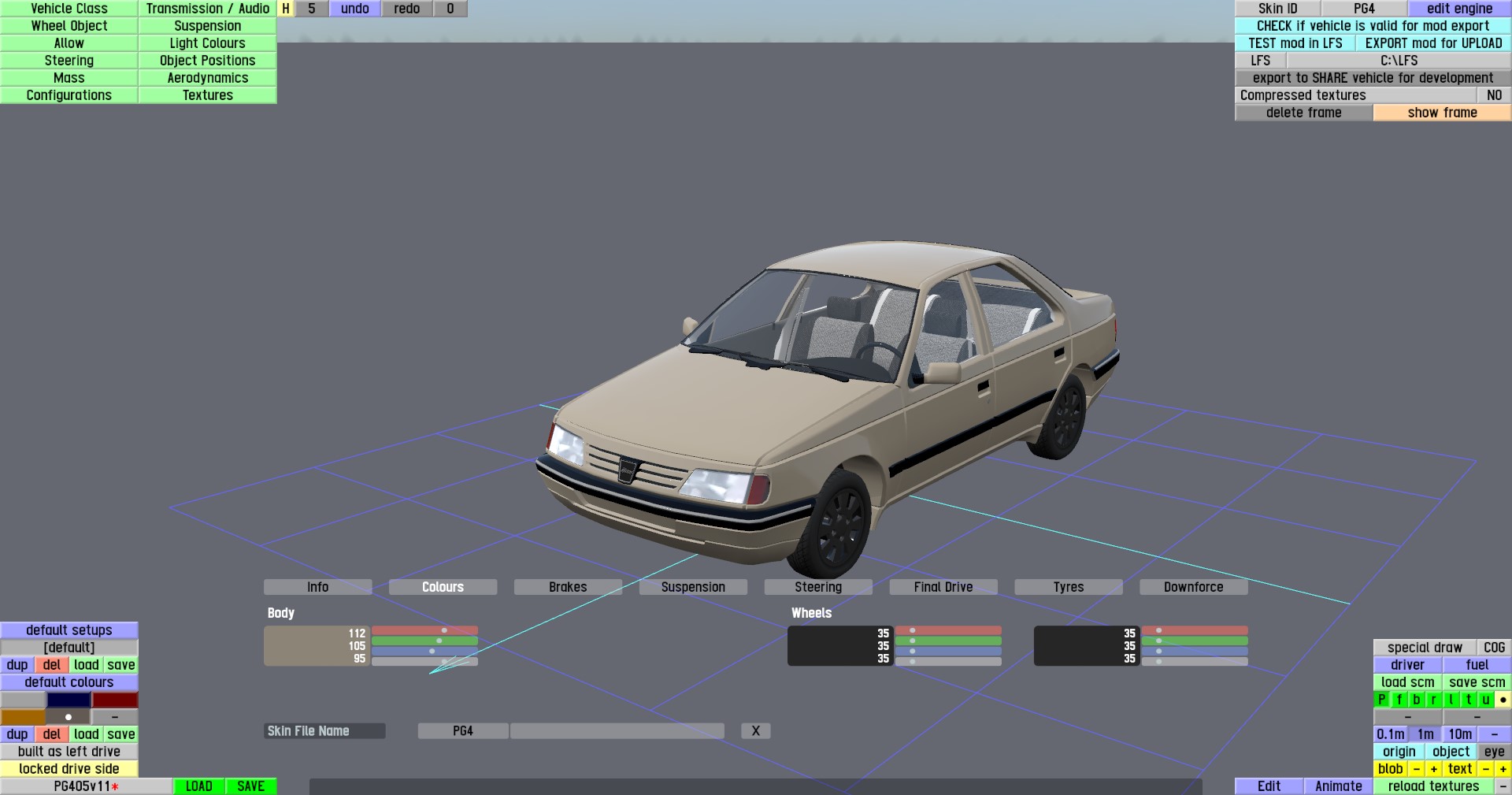Switch to the Tyres tab
Viewport: 1512px width, 795px height.
coord(1069,587)
